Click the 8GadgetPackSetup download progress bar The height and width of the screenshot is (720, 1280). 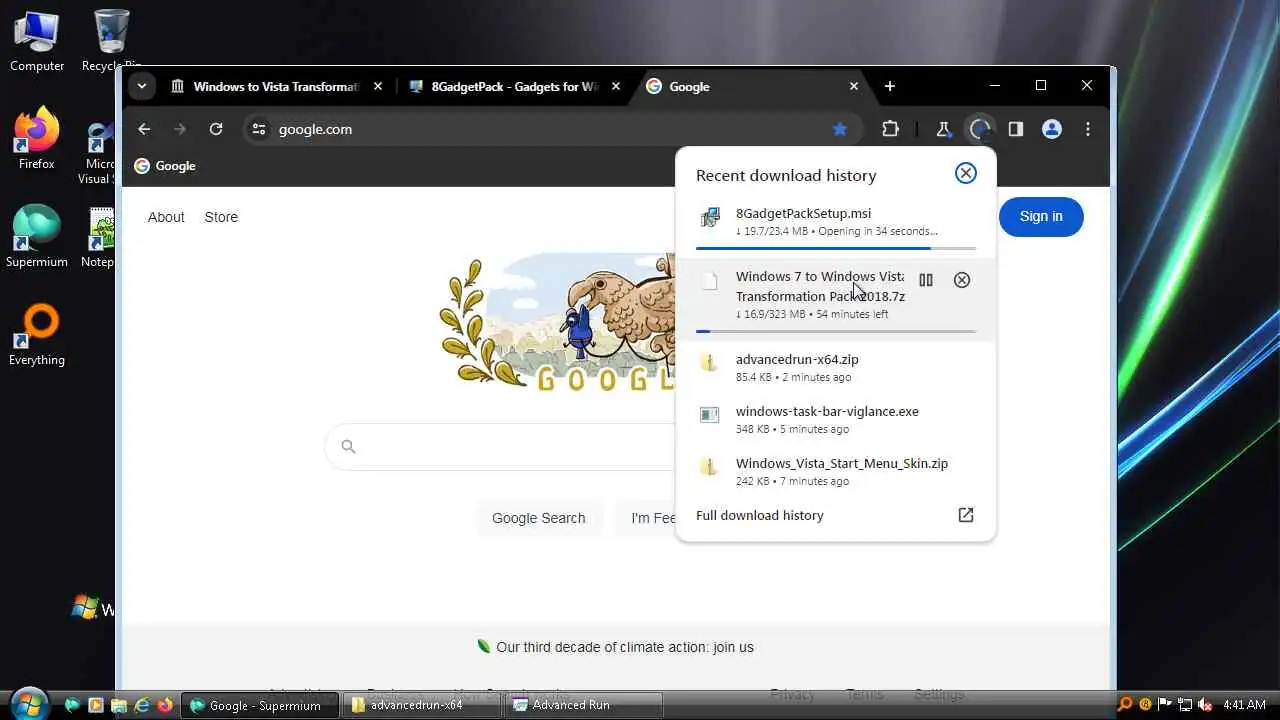836,248
